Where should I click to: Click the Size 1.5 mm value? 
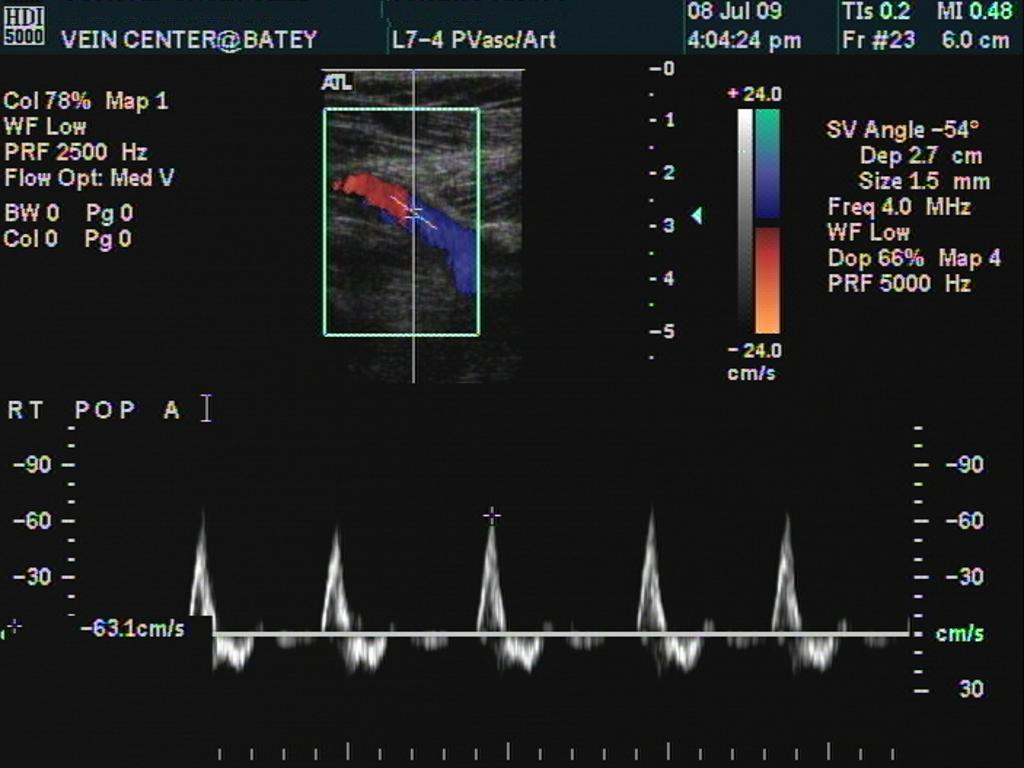pos(924,181)
